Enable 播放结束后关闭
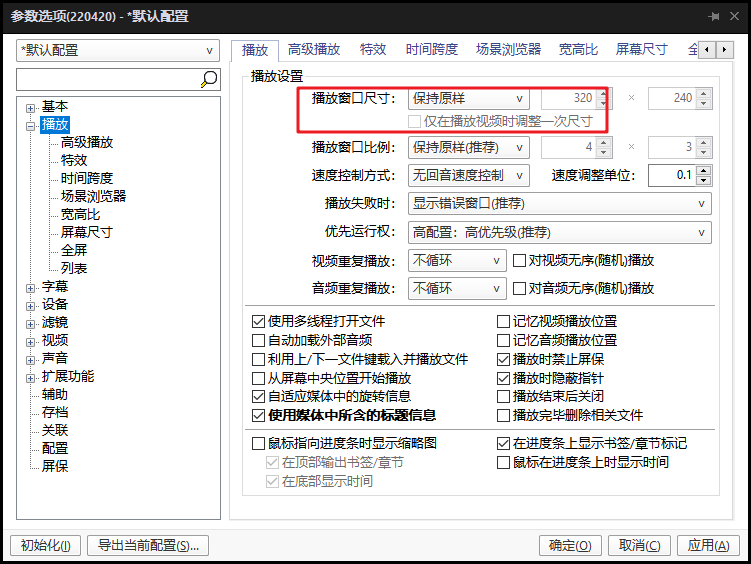 tap(503, 396)
